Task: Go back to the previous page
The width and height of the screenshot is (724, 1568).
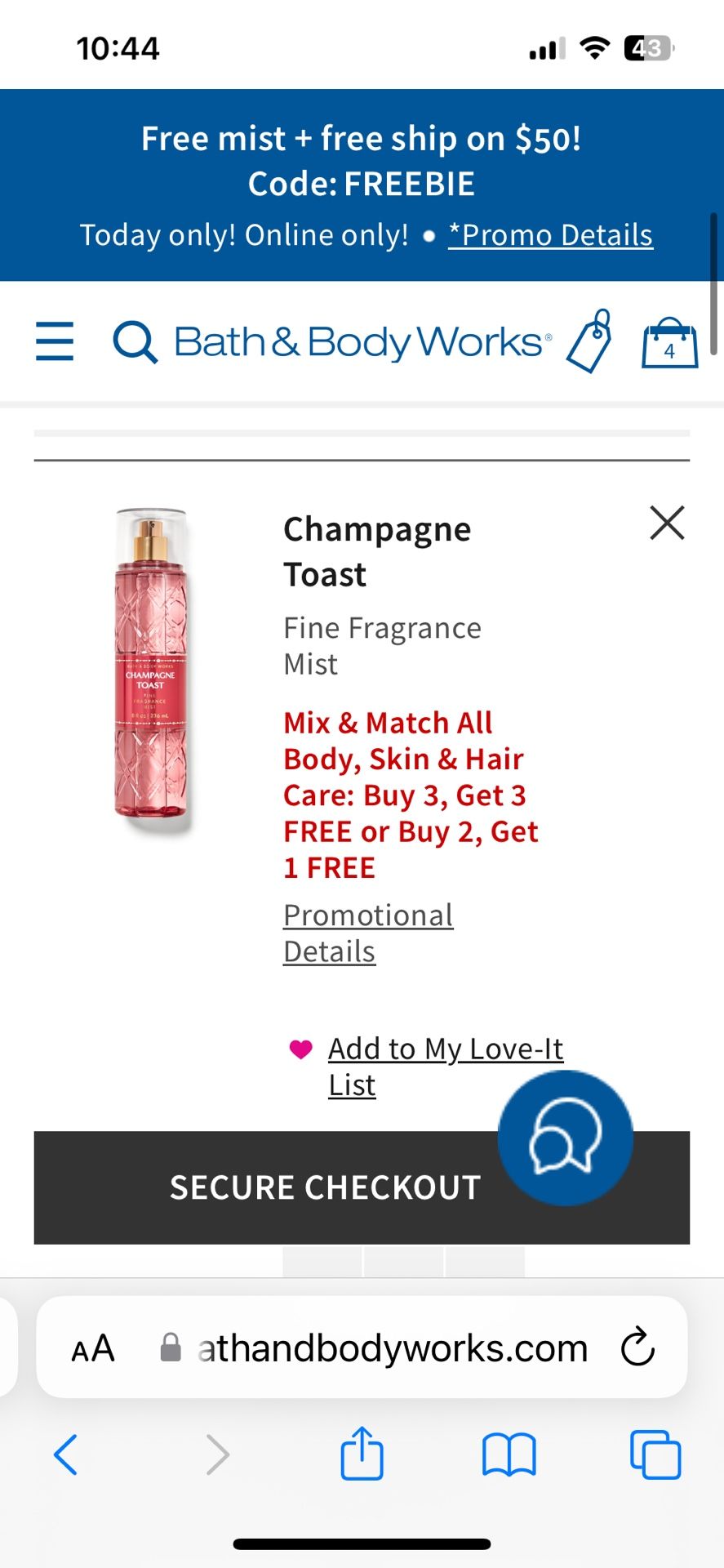Action: pyautogui.click(x=65, y=1454)
